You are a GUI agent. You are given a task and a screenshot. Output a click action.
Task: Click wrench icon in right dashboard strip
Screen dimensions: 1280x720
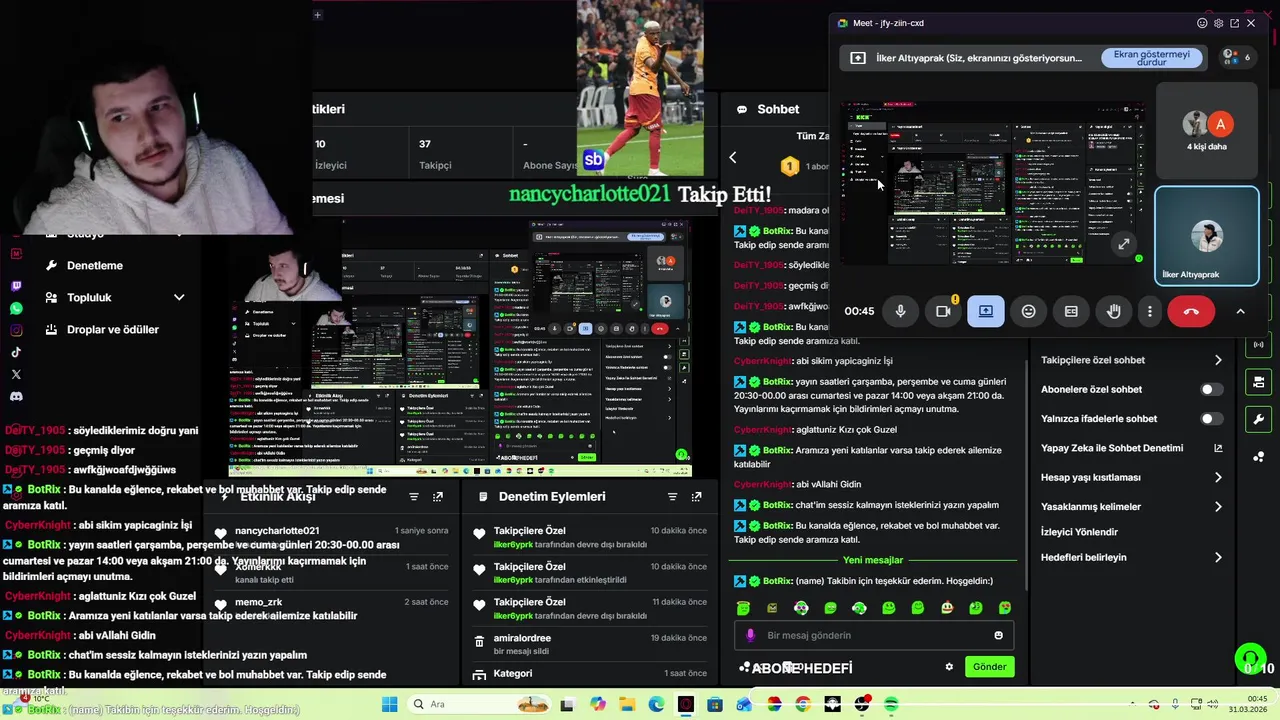tap(1258, 419)
